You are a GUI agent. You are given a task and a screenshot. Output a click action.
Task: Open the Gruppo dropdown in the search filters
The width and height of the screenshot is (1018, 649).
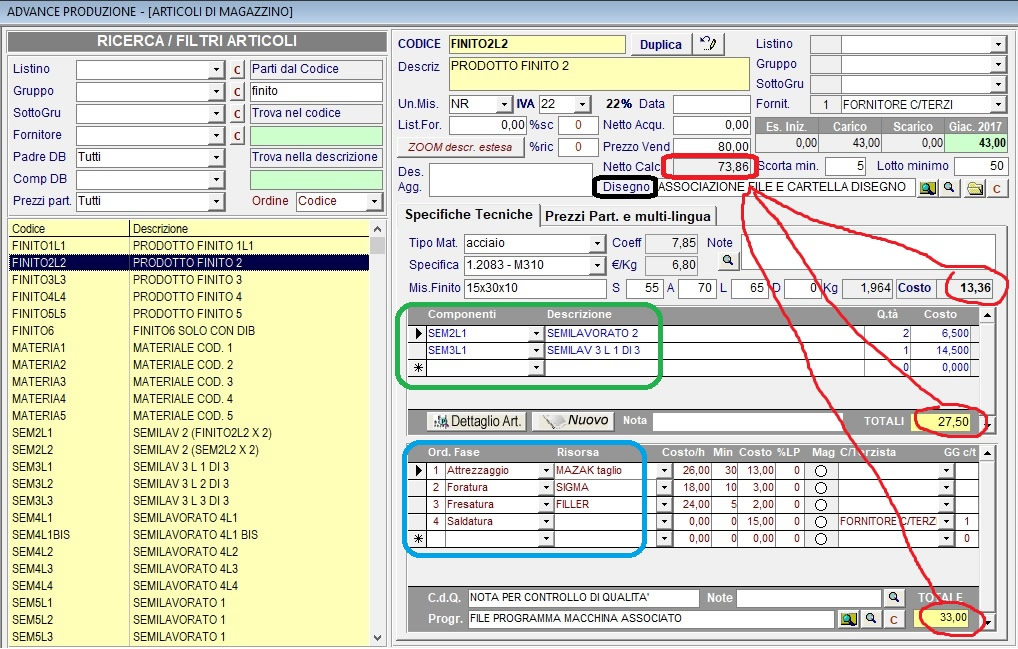(217, 92)
